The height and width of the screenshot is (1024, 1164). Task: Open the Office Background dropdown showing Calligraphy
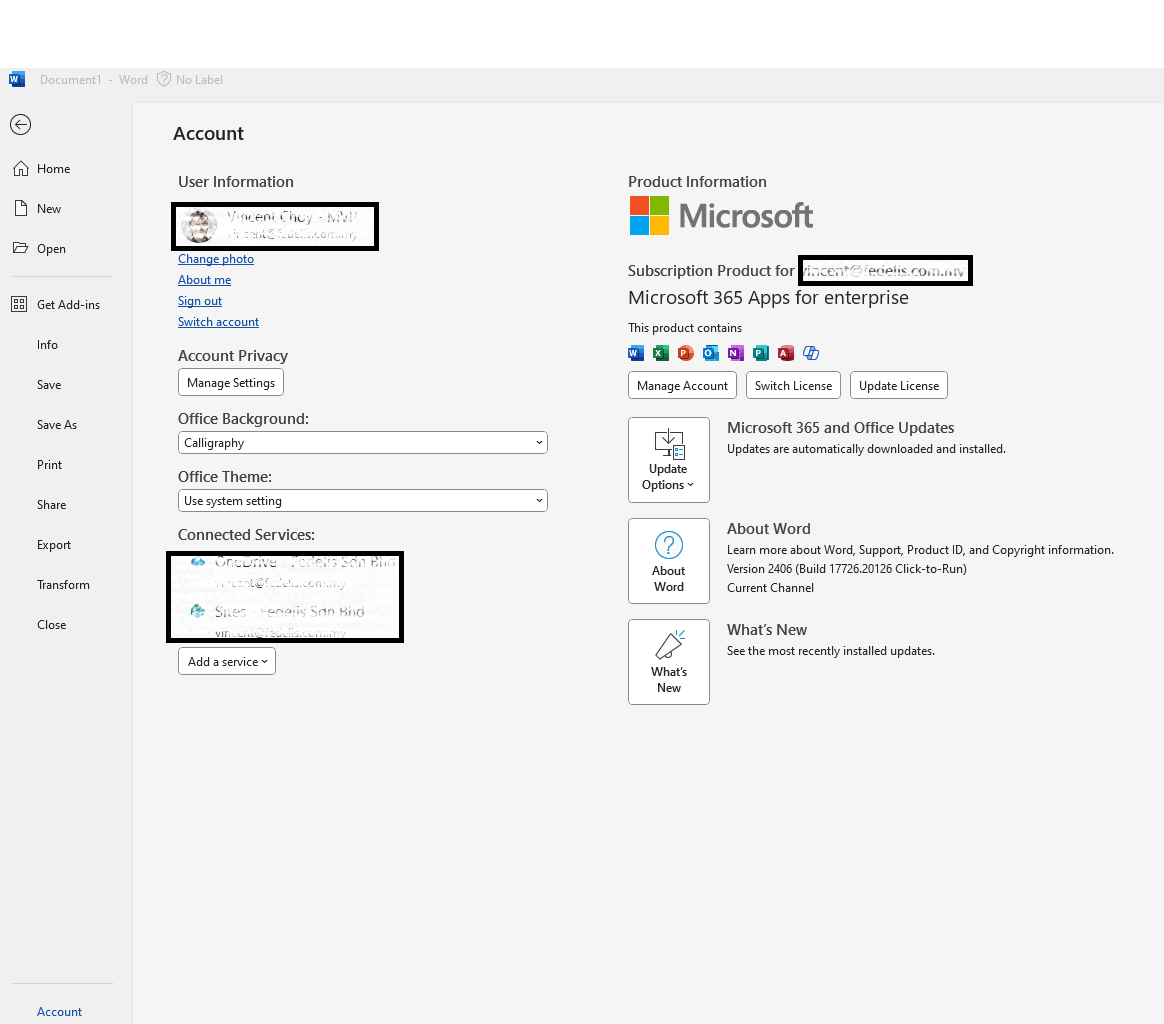[x=363, y=443]
